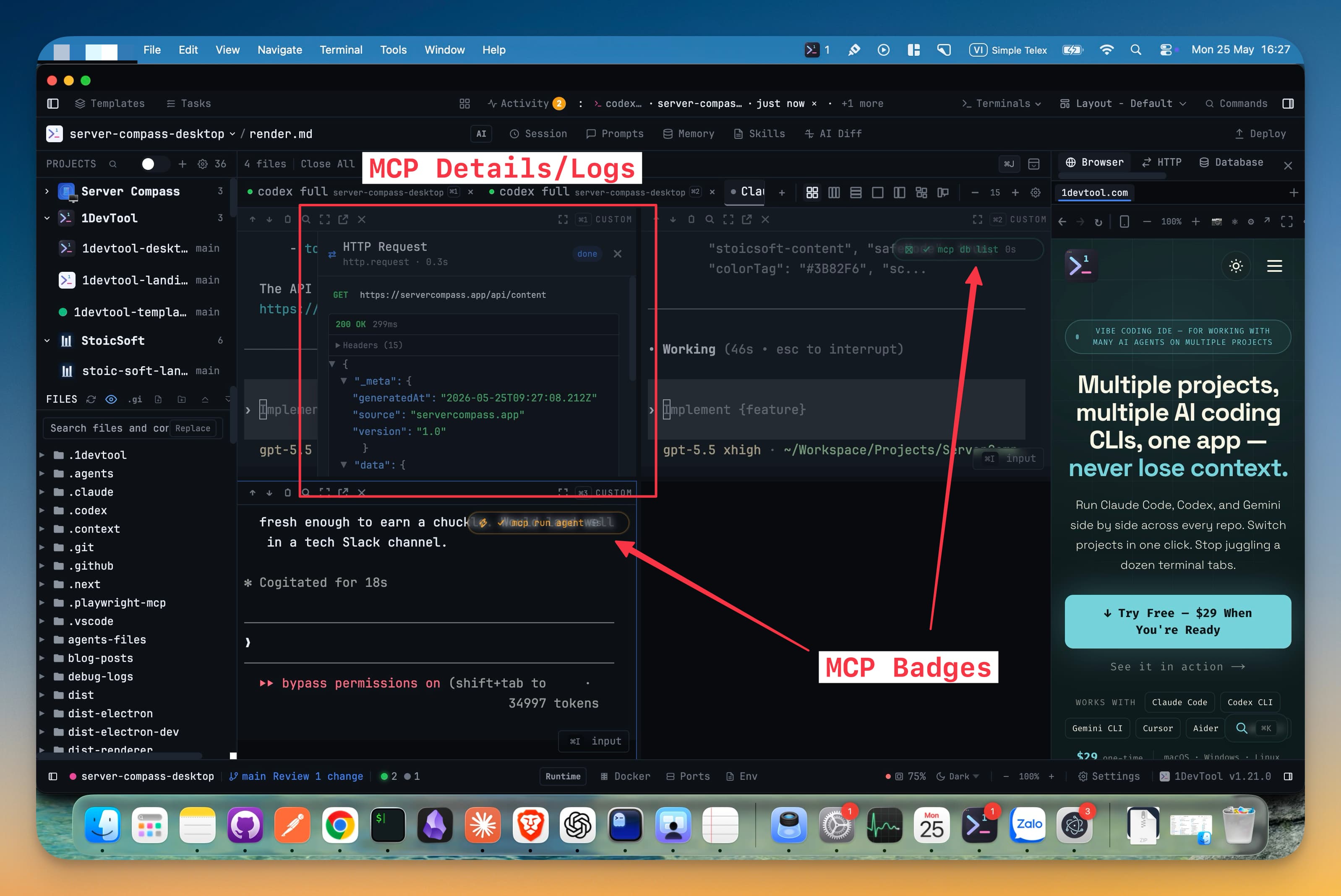Toggle the status bar left sidebar icon
Image resolution: width=1341 pixels, height=896 pixels.
pyautogui.click(x=52, y=776)
